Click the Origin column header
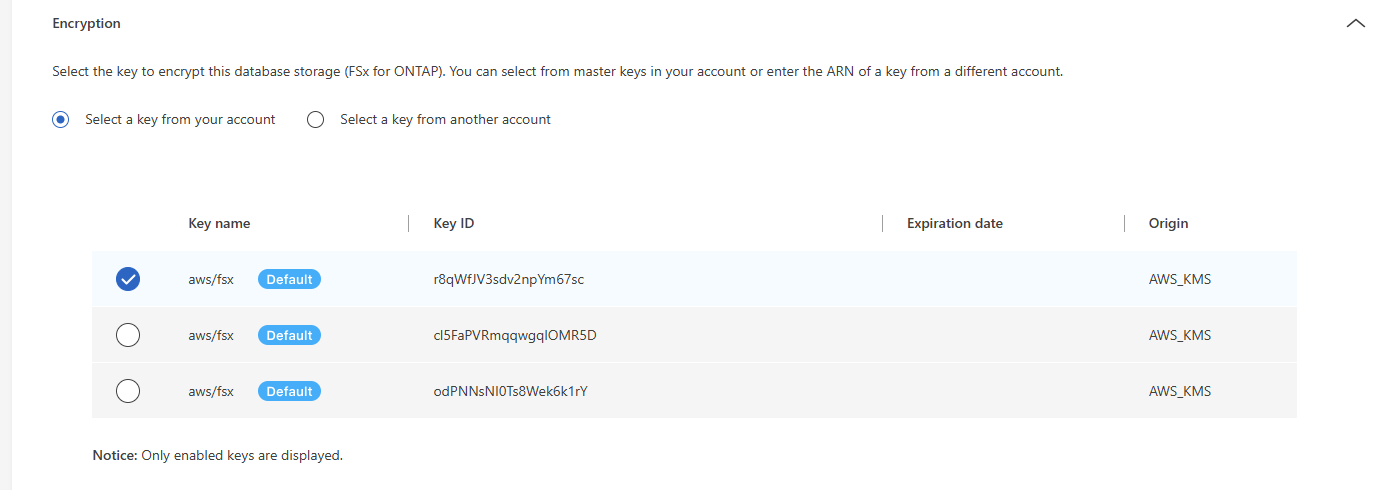This screenshot has height=490, width=1382. [1168, 224]
